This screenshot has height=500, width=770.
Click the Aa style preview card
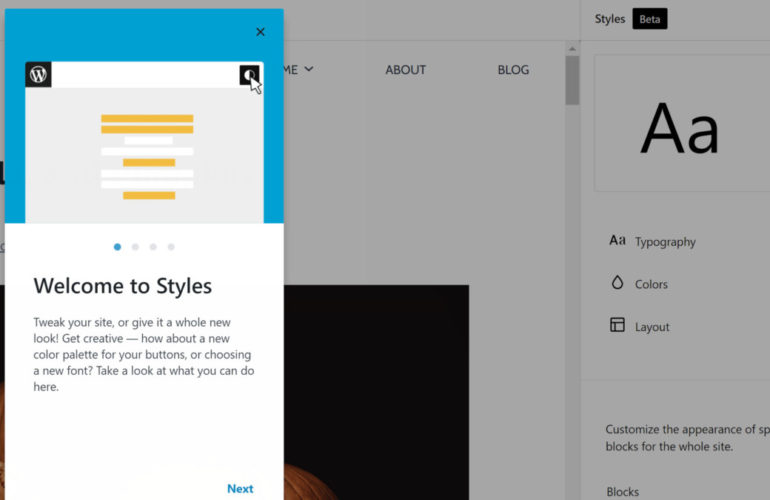[x=681, y=122]
